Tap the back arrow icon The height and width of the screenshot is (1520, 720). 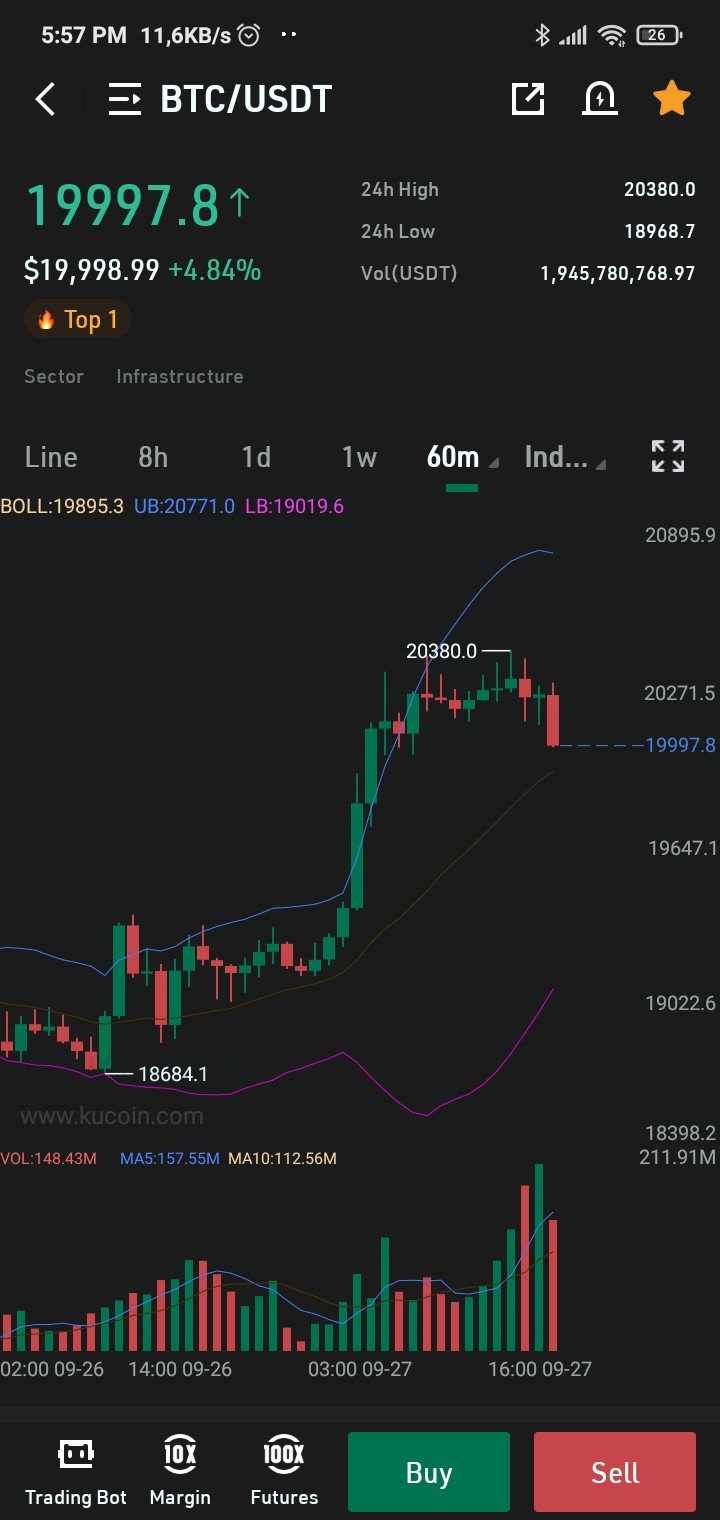[45, 99]
